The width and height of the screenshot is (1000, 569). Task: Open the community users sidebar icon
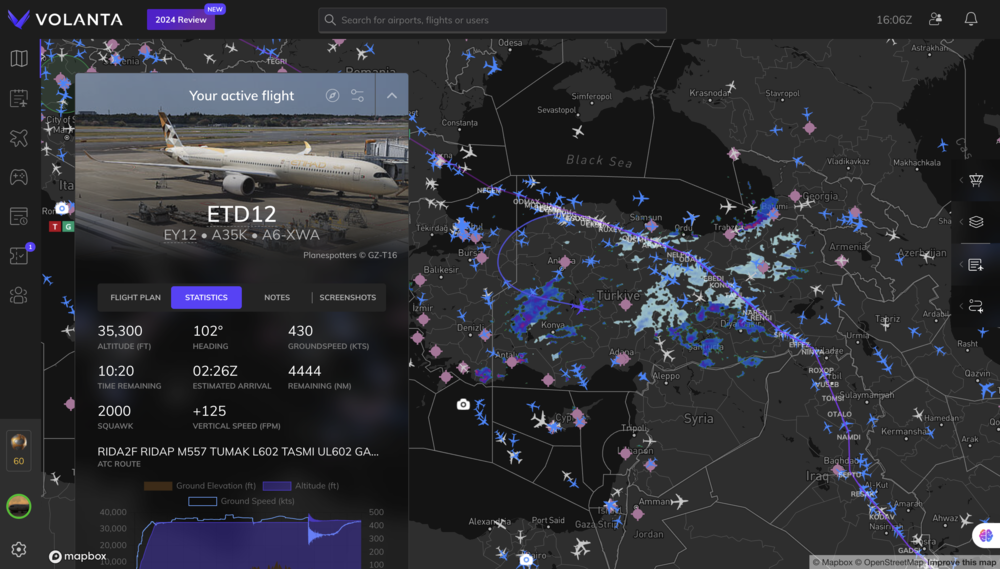click(19, 295)
